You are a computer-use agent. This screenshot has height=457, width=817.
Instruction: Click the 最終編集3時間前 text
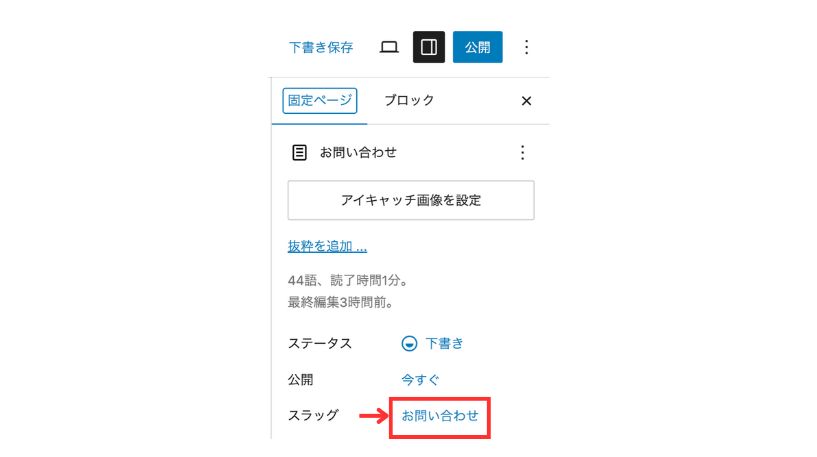click(340, 302)
